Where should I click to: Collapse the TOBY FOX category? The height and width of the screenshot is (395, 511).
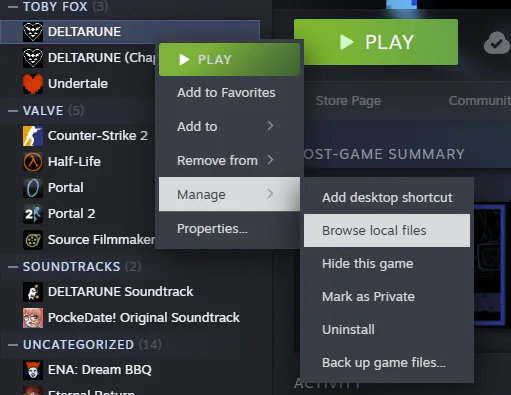[13, 7]
